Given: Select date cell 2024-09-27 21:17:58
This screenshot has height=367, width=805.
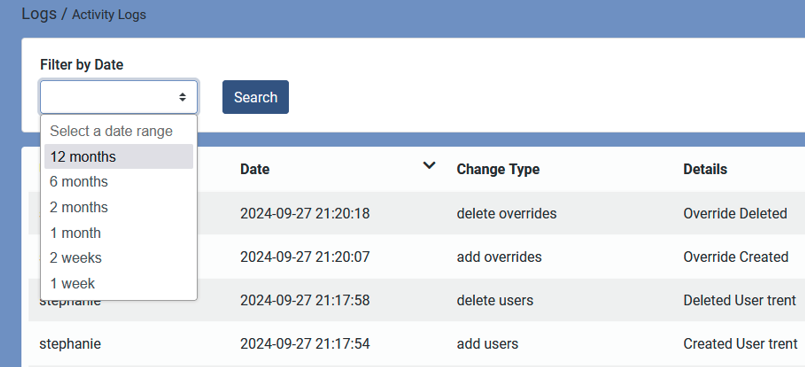Looking at the screenshot, I should (x=305, y=300).
